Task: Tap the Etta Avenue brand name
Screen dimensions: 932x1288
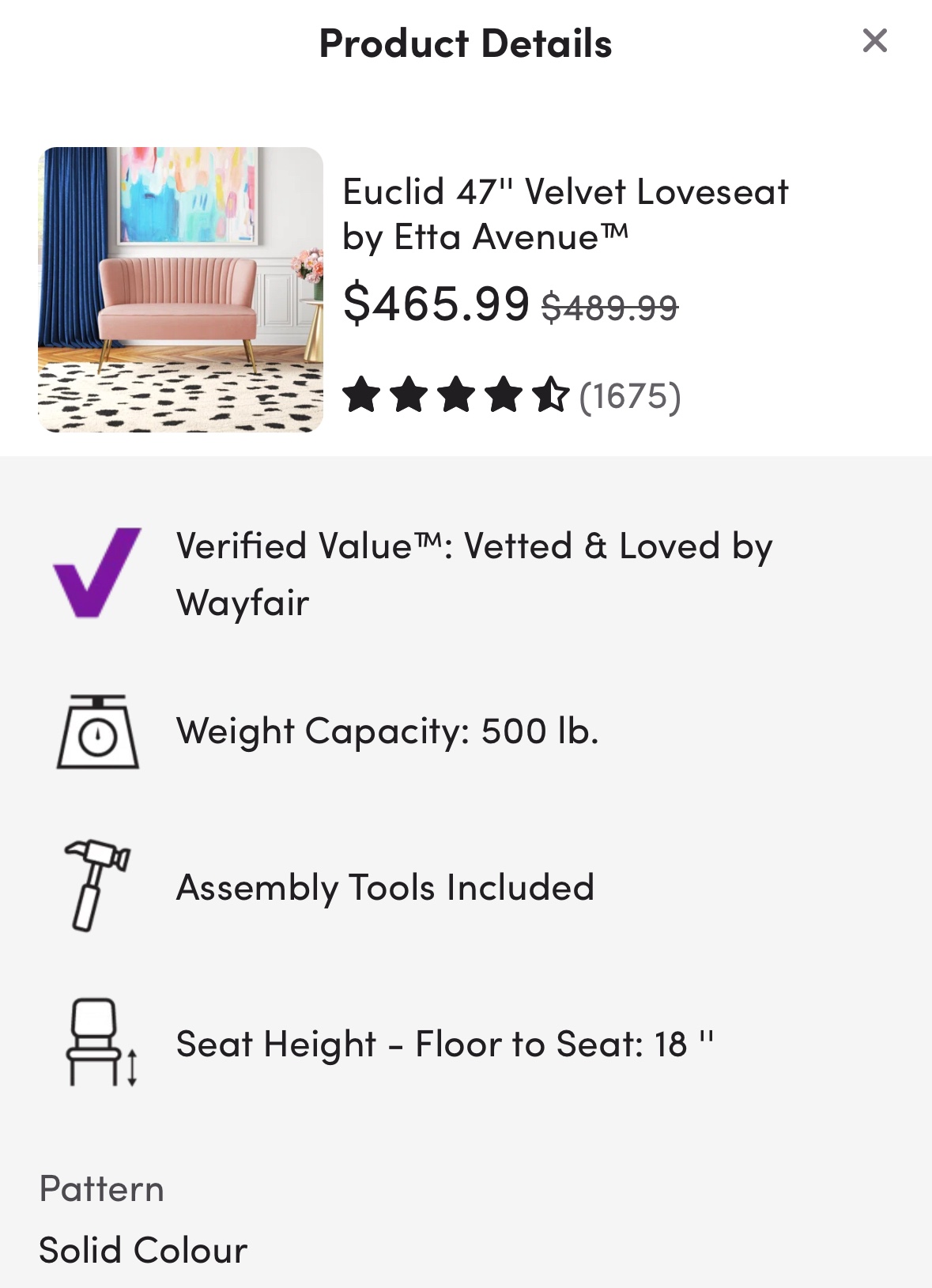Action: pos(496,237)
